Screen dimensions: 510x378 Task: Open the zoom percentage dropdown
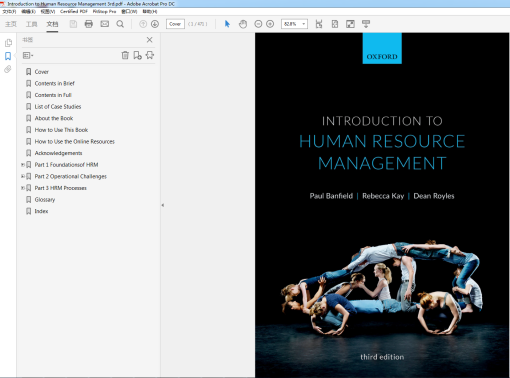tap(303, 24)
